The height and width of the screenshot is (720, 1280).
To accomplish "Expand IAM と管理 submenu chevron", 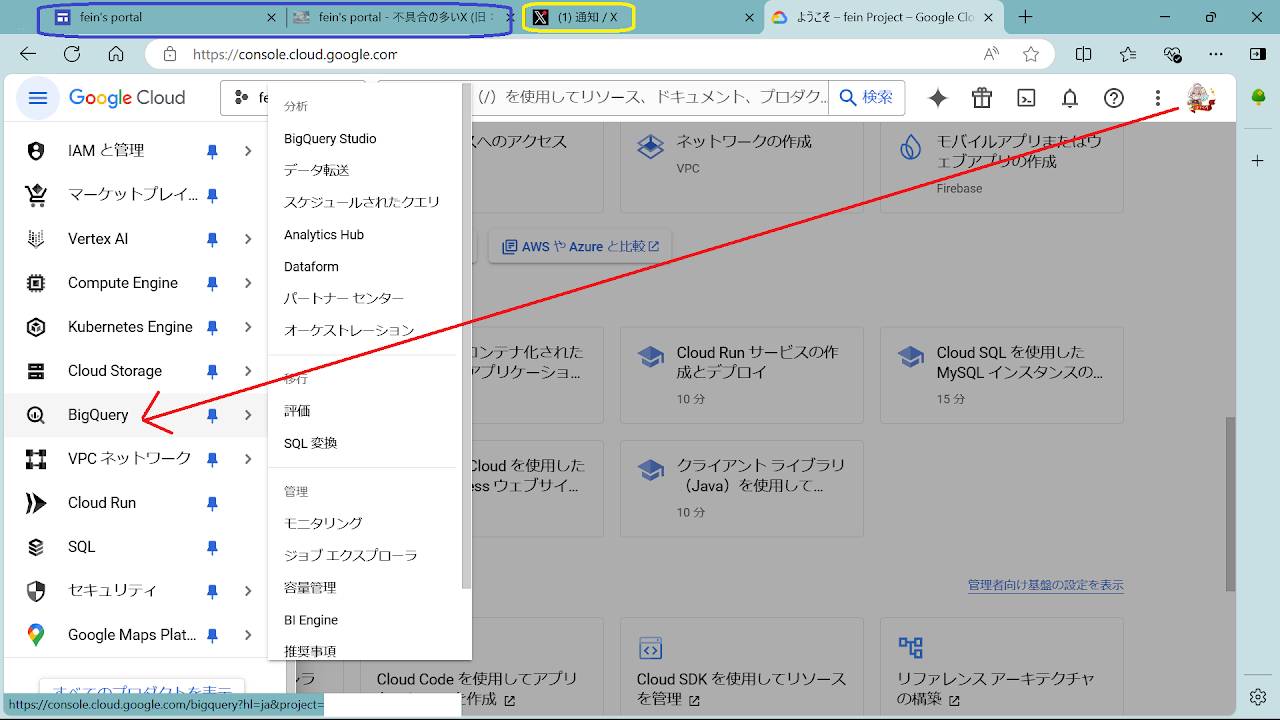I will 248,151.
